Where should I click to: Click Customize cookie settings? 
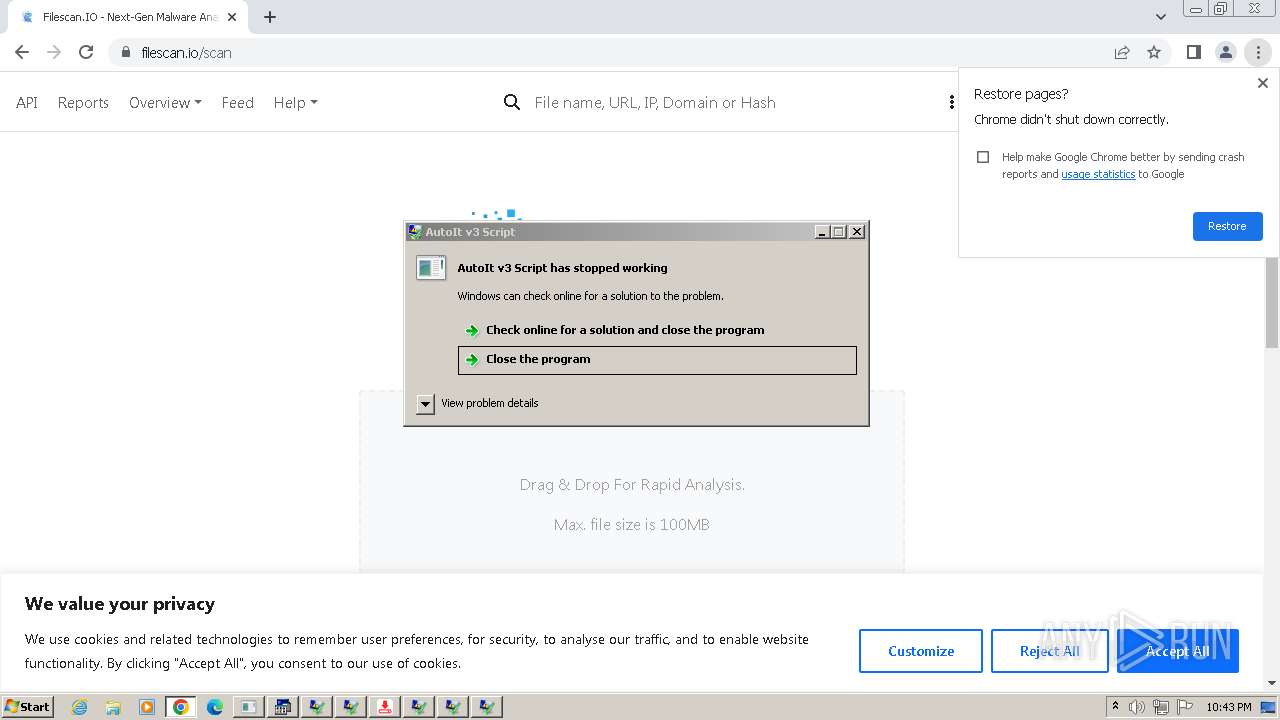921,651
